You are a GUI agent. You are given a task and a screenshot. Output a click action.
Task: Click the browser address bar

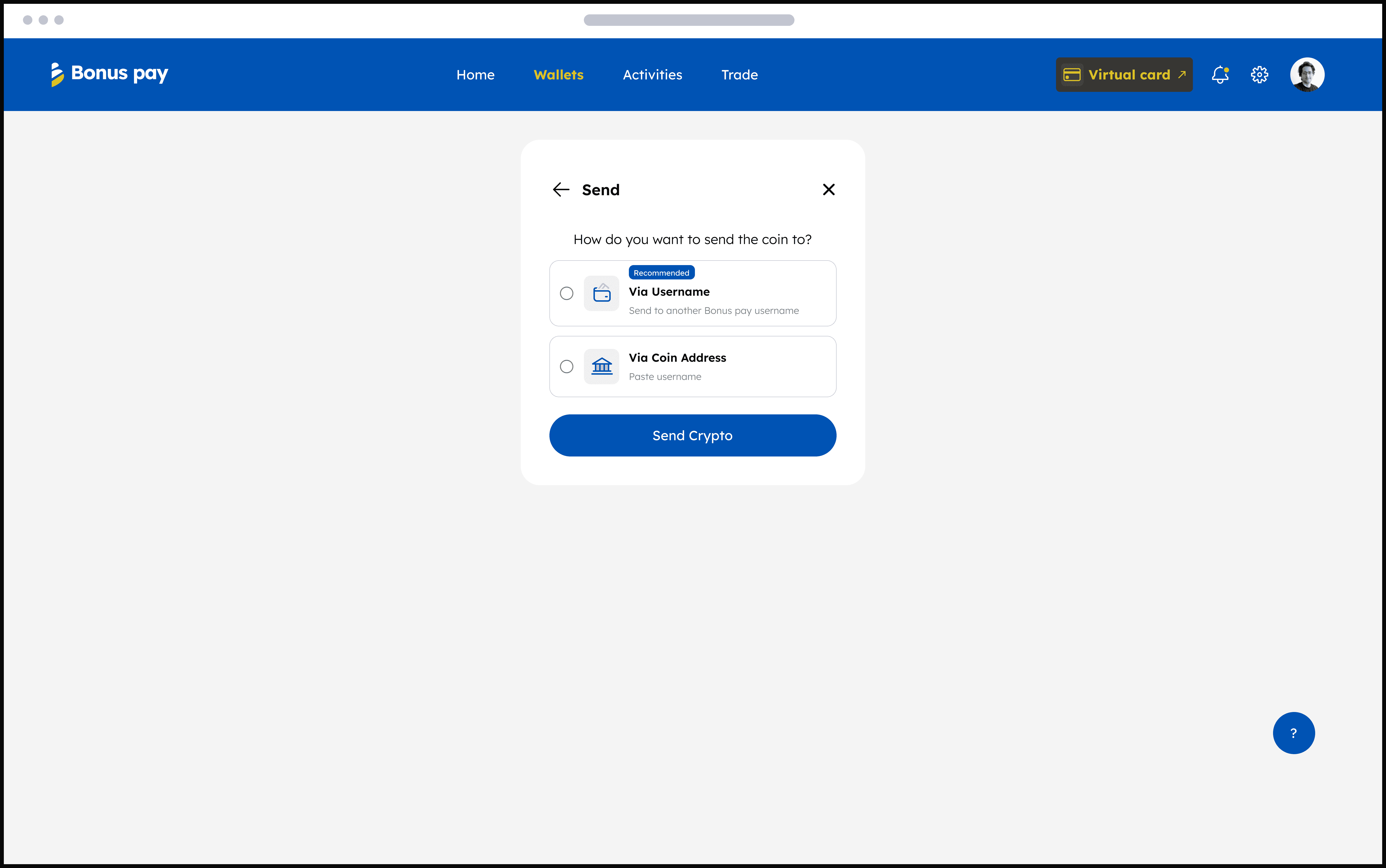click(689, 20)
